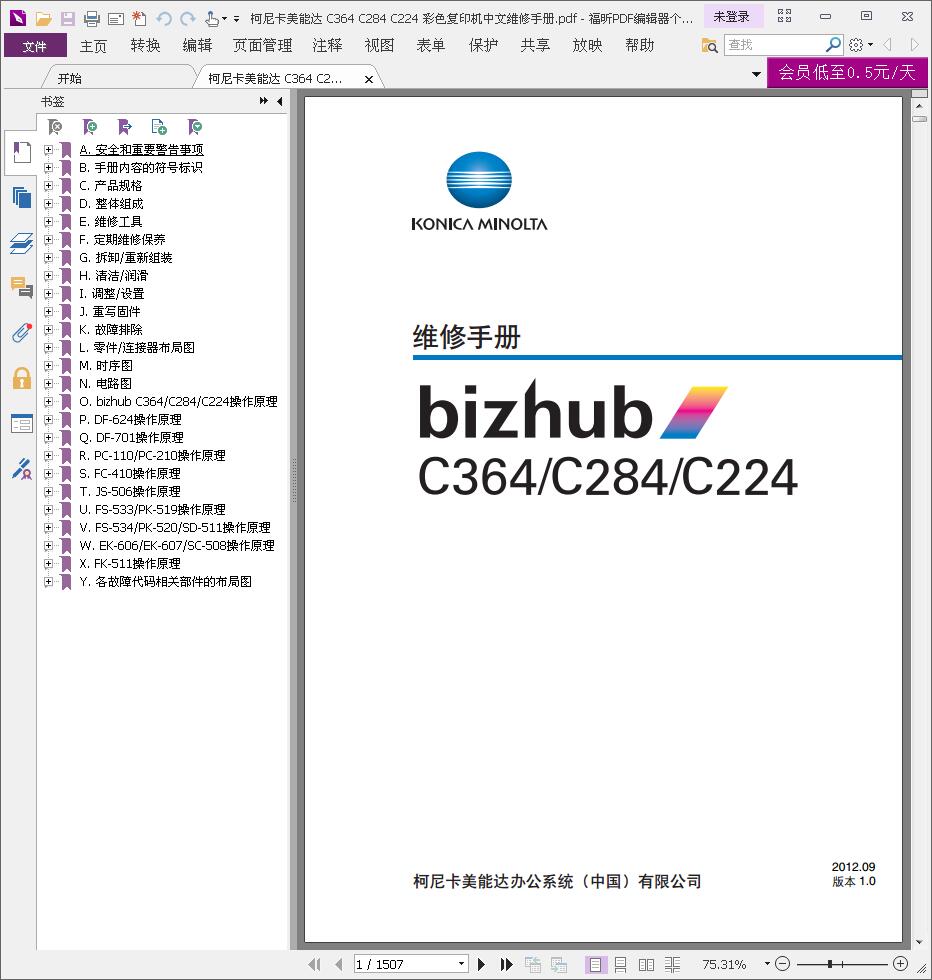
Task: Open the 帮助 ribbon tab
Action: tap(639, 46)
